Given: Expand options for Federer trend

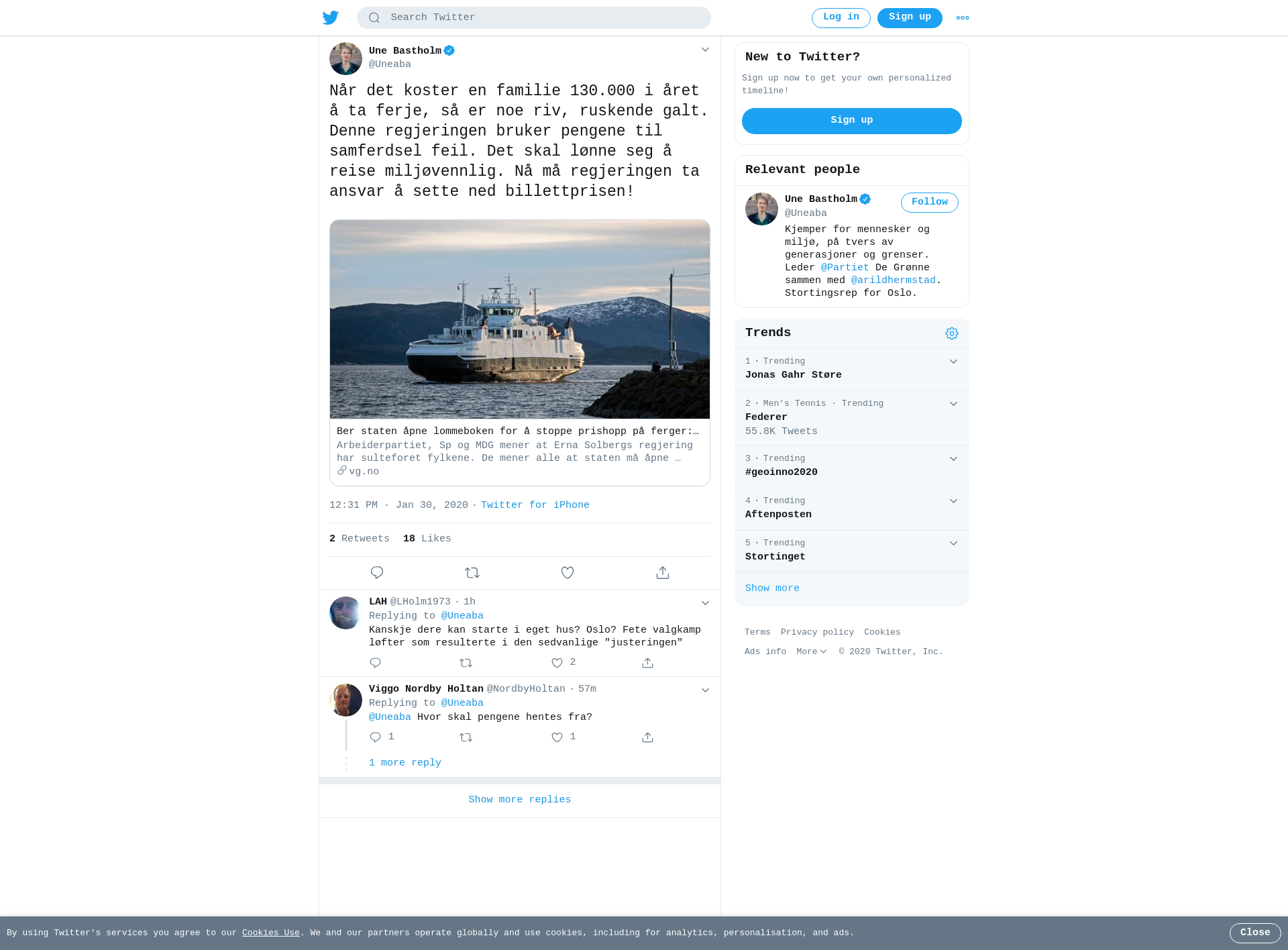Looking at the screenshot, I should [x=953, y=404].
